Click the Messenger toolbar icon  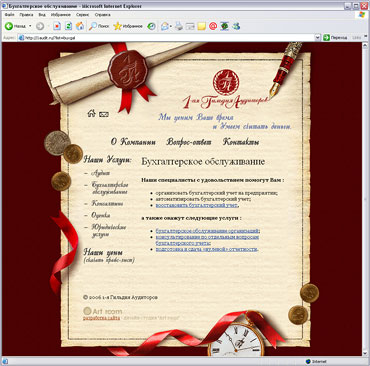(236, 26)
